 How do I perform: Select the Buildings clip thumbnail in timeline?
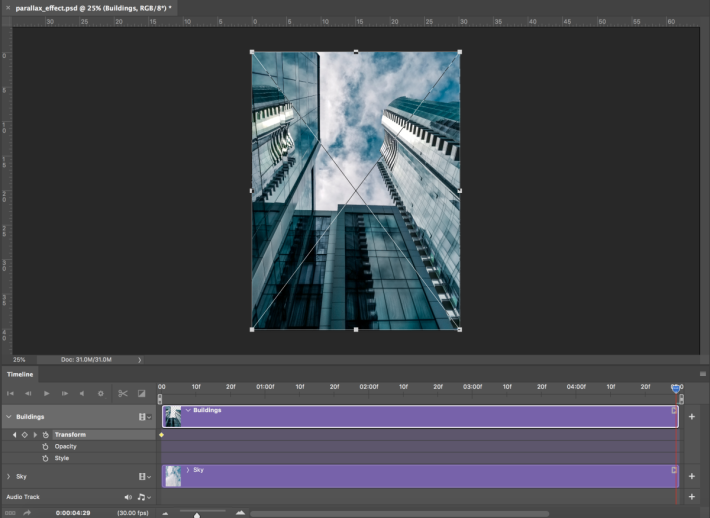(x=173, y=417)
